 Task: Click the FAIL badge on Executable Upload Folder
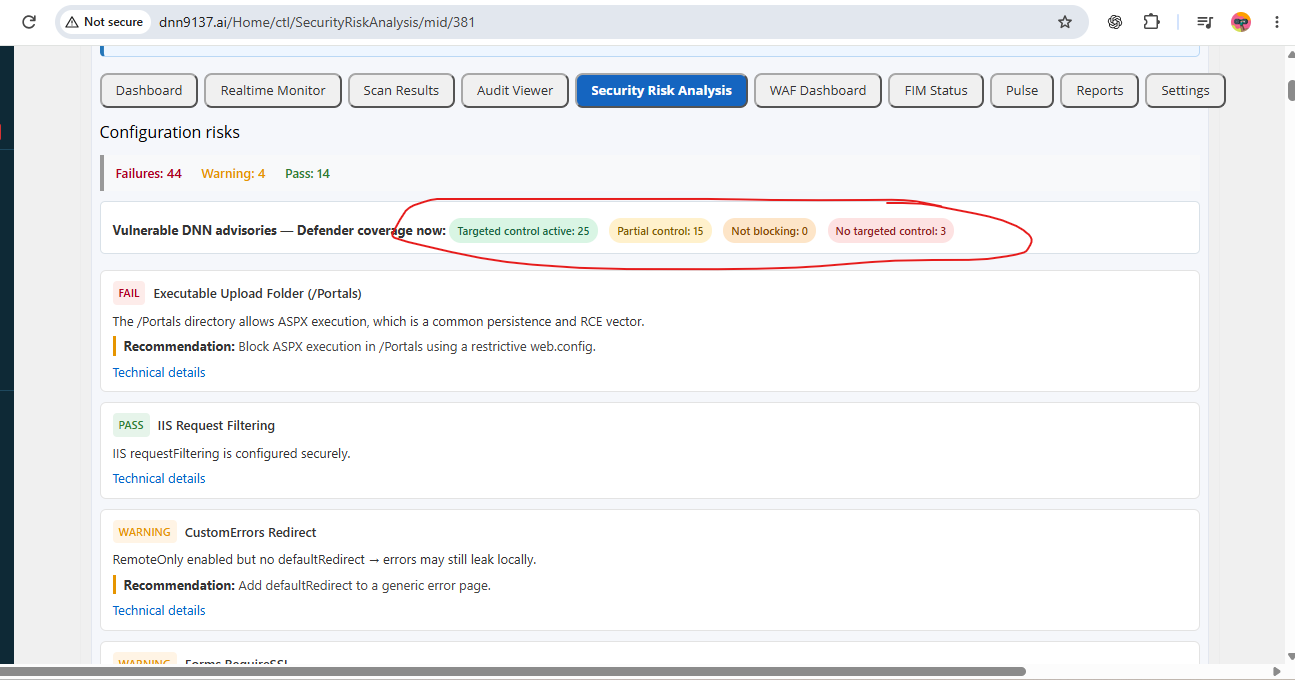129,293
